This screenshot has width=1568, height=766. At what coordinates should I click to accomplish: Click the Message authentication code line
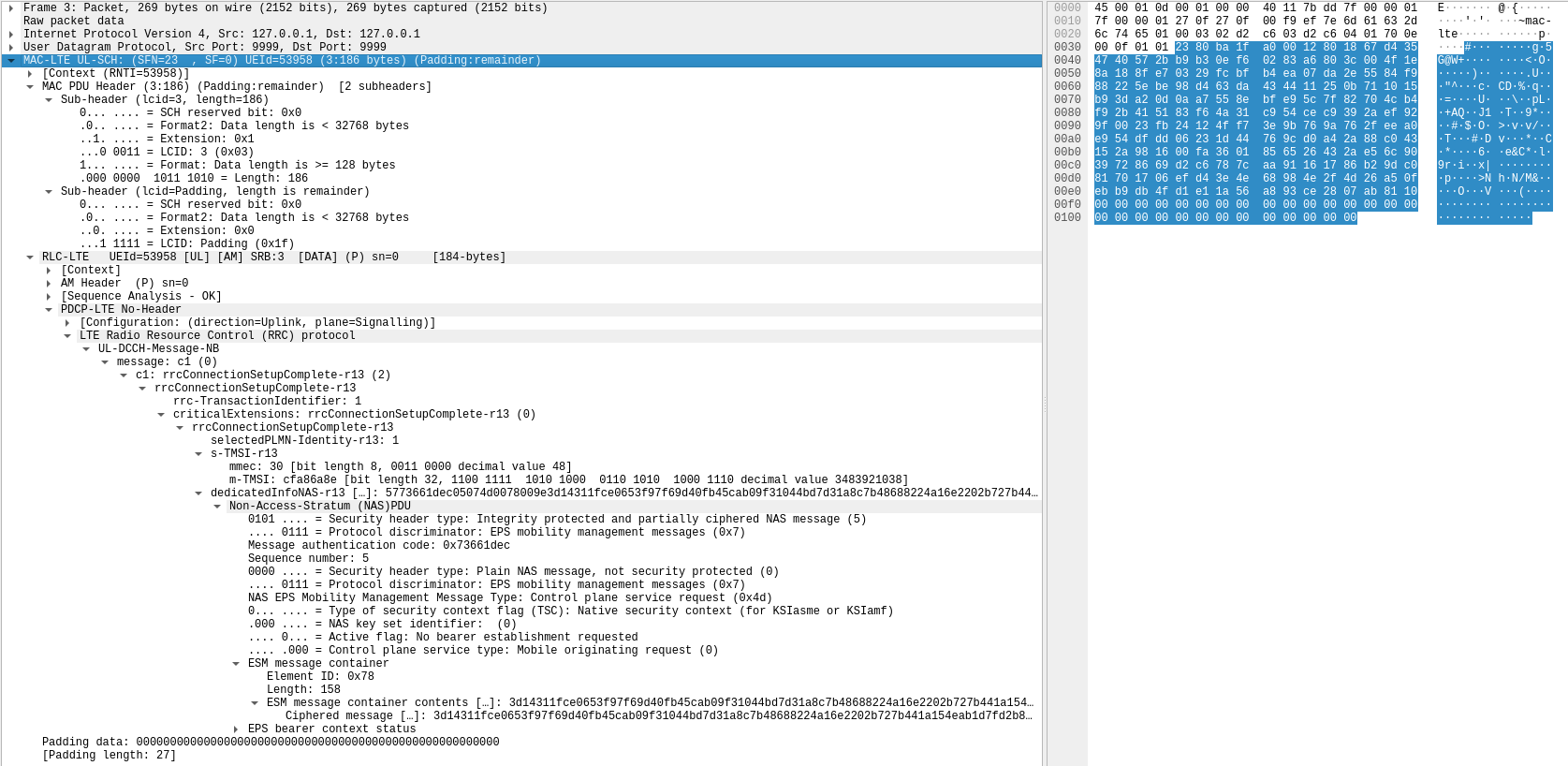pyautogui.click(x=378, y=545)
